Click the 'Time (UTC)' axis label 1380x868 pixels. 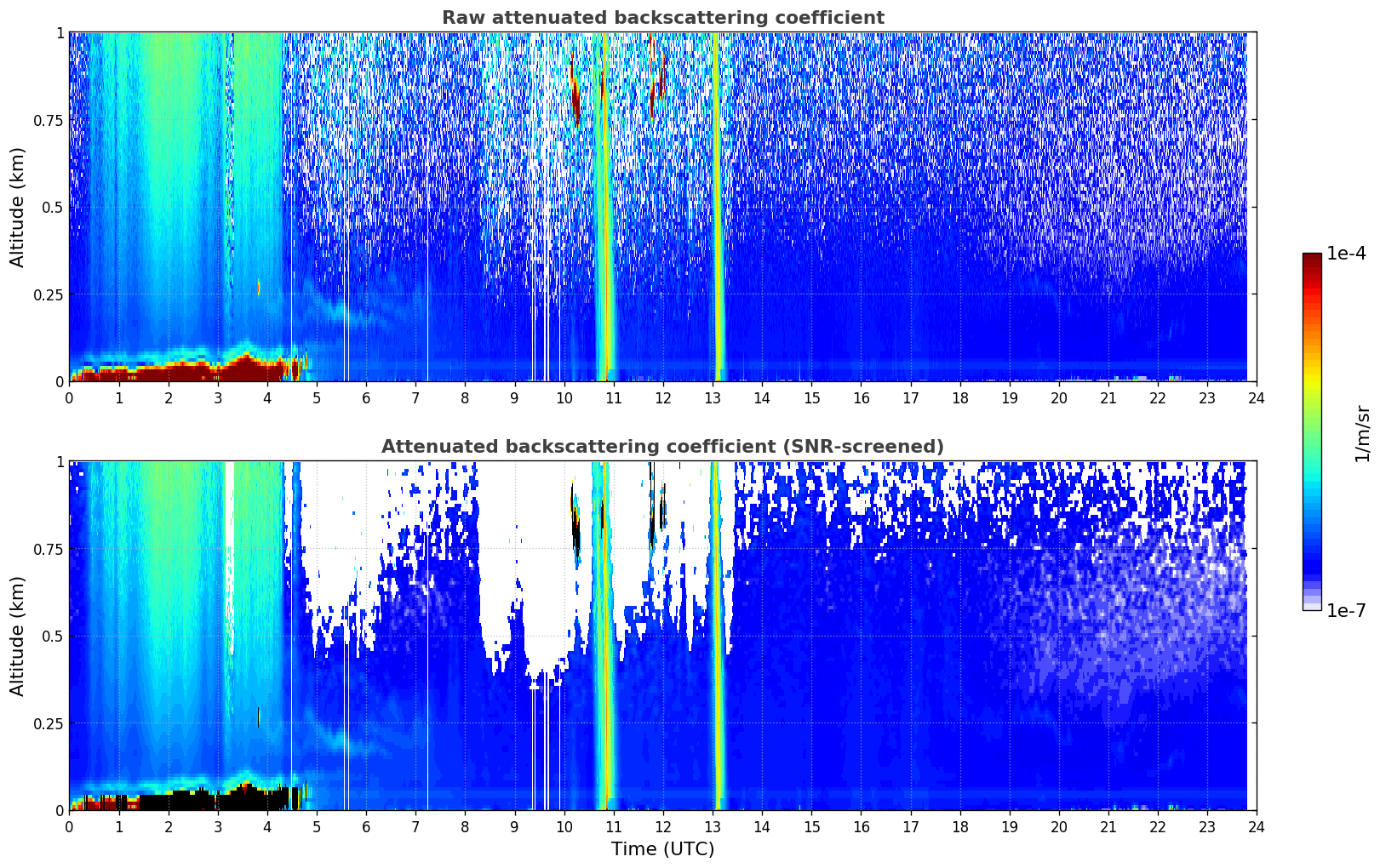coord(662,849)
